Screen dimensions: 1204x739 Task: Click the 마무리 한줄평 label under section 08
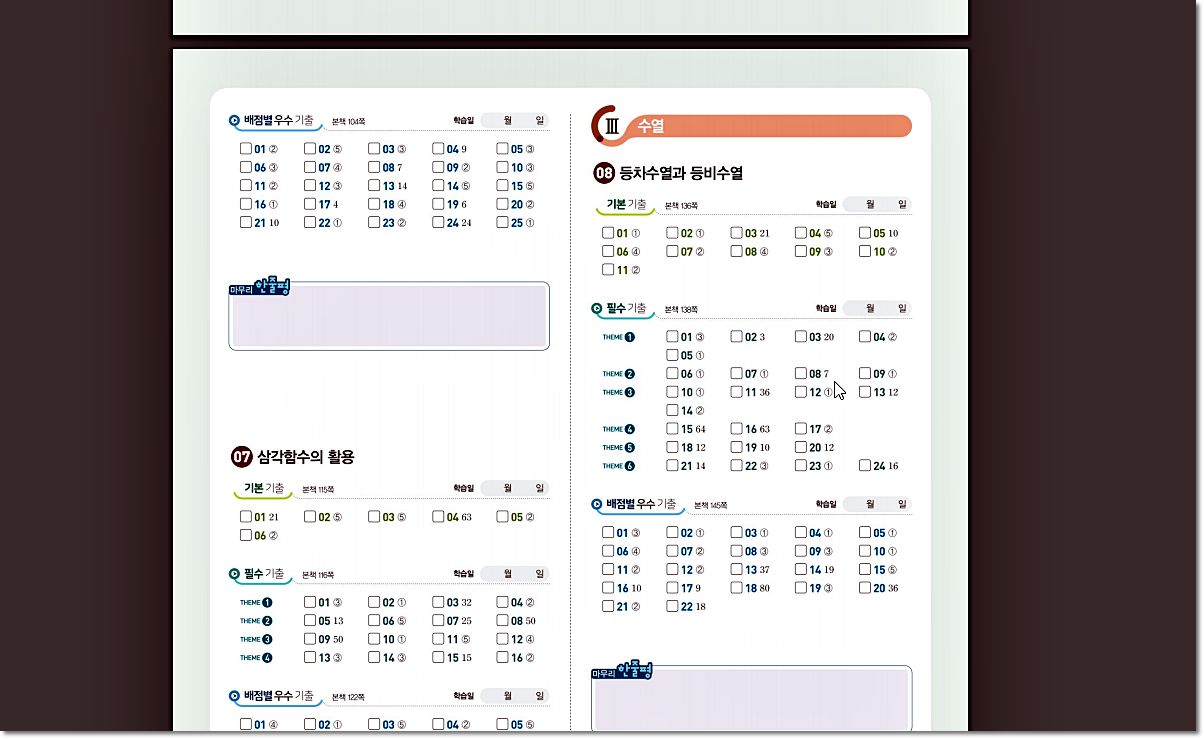[x=621, y=672]
